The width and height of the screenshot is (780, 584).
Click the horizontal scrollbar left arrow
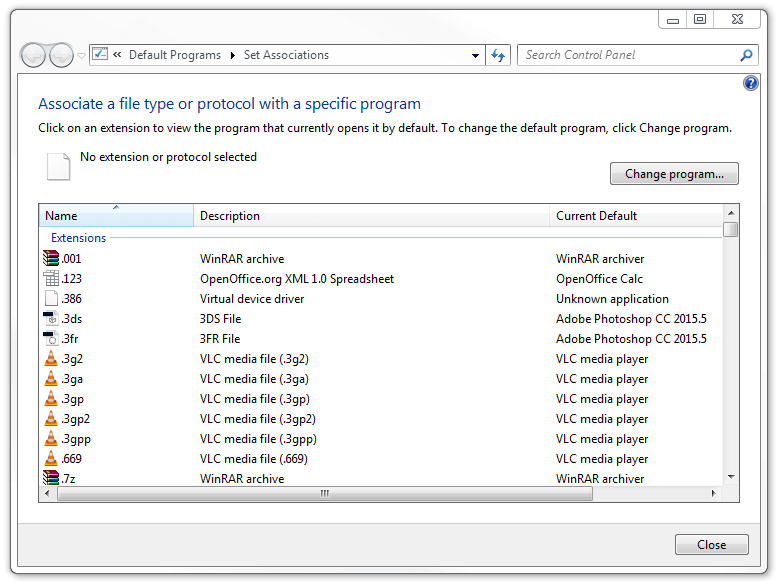(47, 493)
